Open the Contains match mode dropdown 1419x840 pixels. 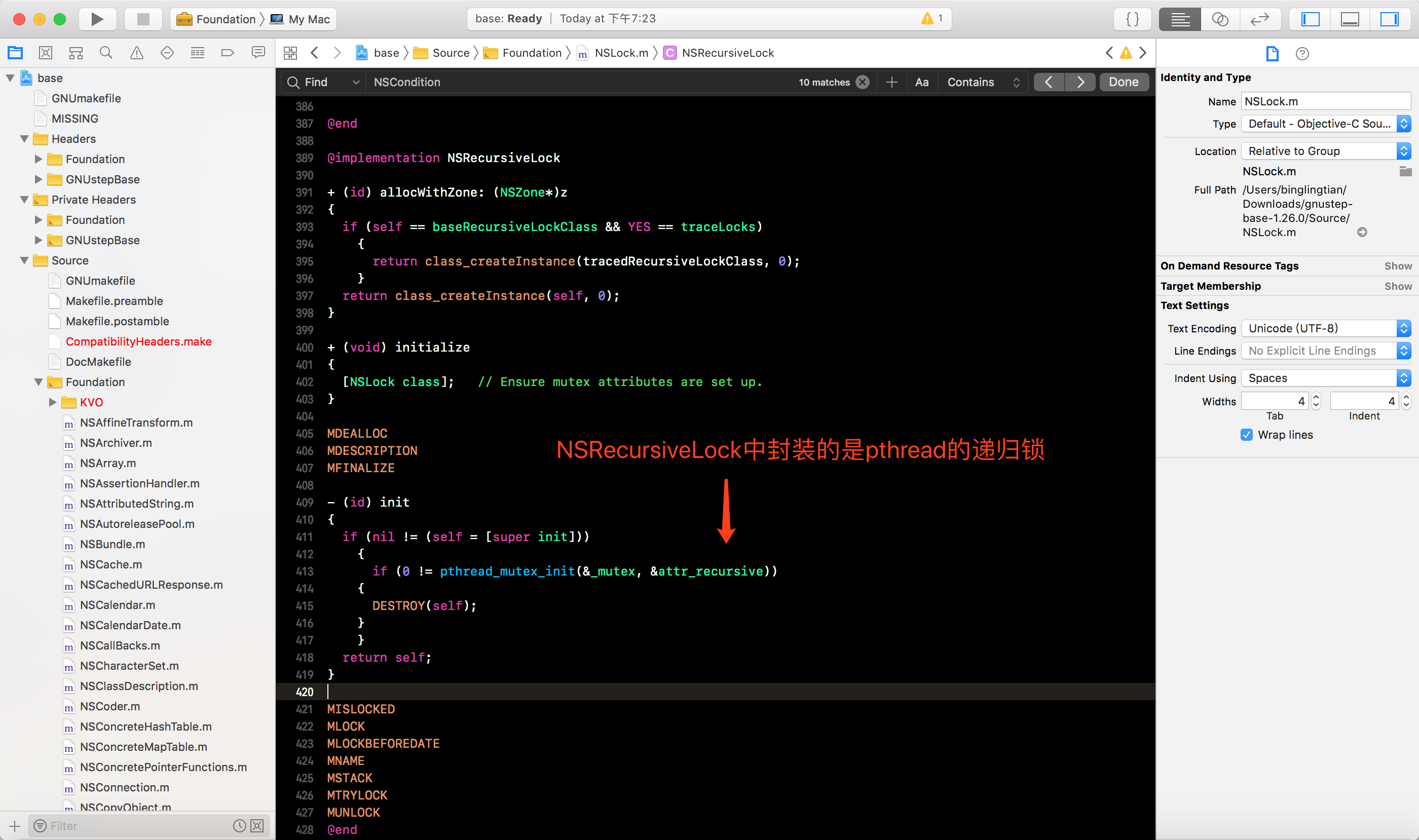[984, 82]
